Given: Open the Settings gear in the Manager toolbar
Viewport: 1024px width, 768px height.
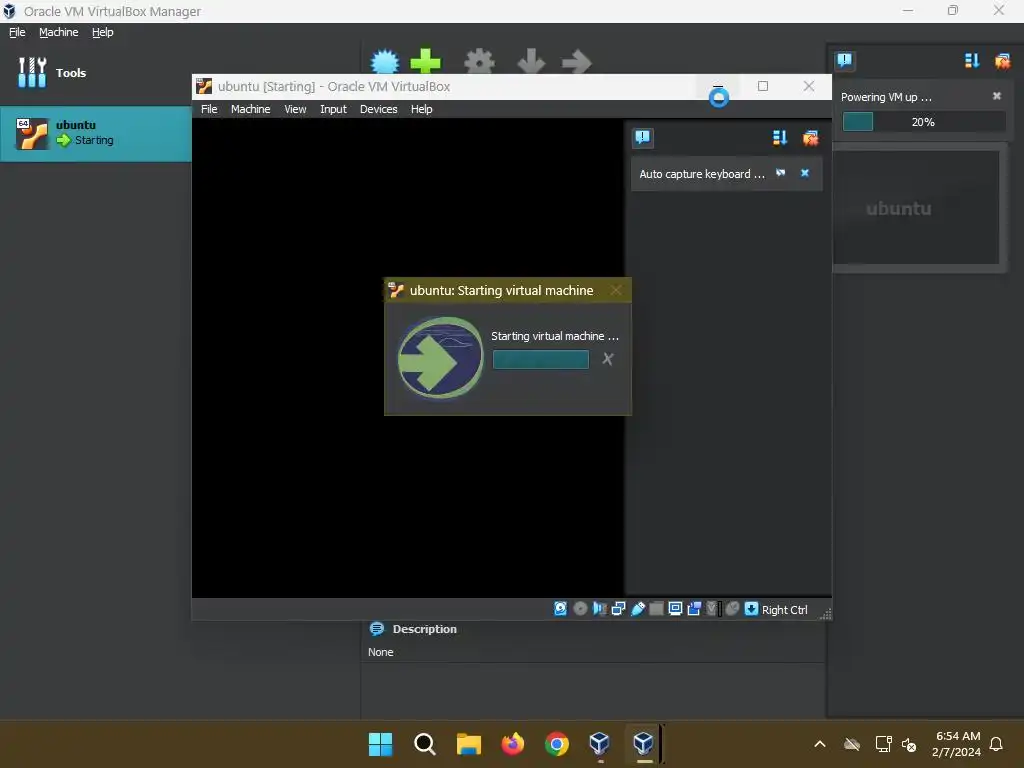Looking at the screenshot, I should [x=479, y=62].
